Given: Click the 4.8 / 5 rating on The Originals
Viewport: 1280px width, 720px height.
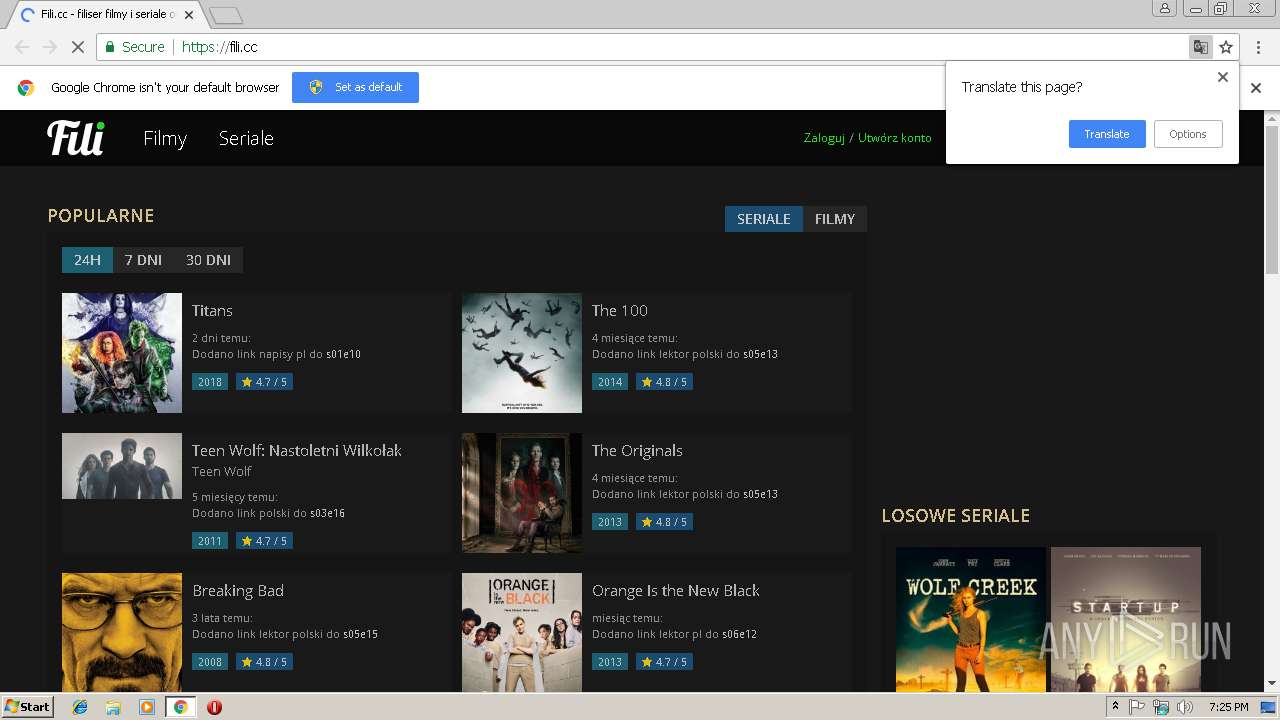Looking at the screenshot, I should click(x=664, y=522).
